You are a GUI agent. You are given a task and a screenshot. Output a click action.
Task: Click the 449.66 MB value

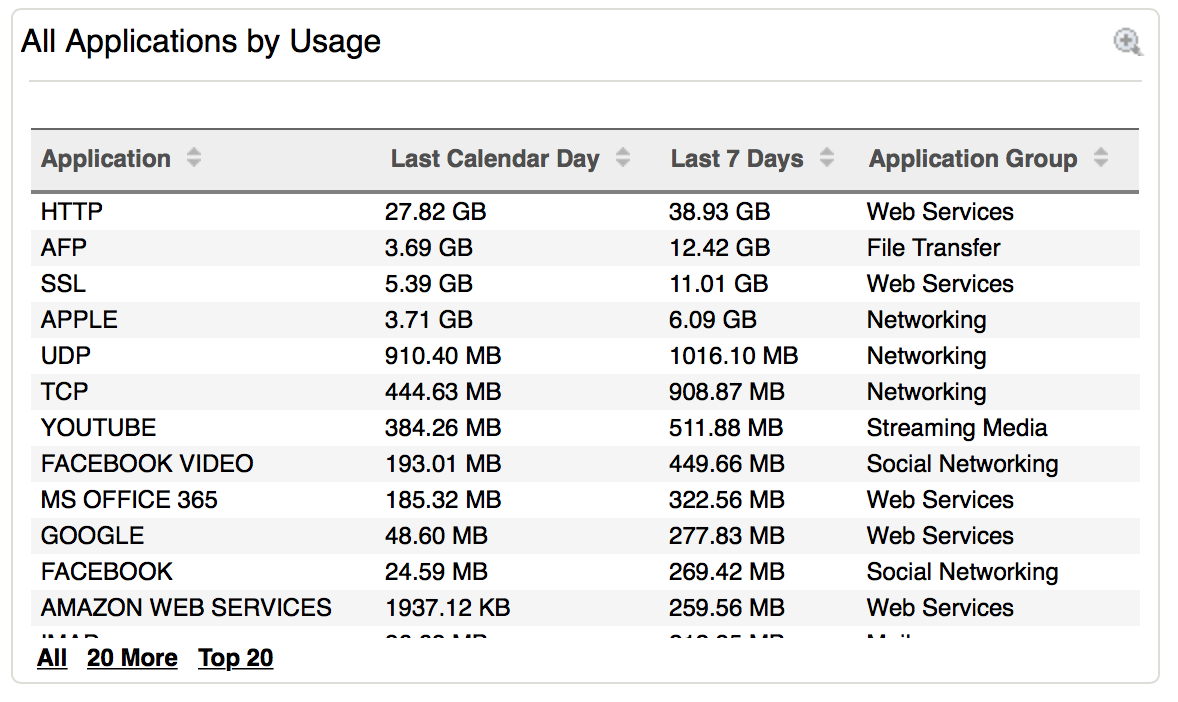(727, 464)
